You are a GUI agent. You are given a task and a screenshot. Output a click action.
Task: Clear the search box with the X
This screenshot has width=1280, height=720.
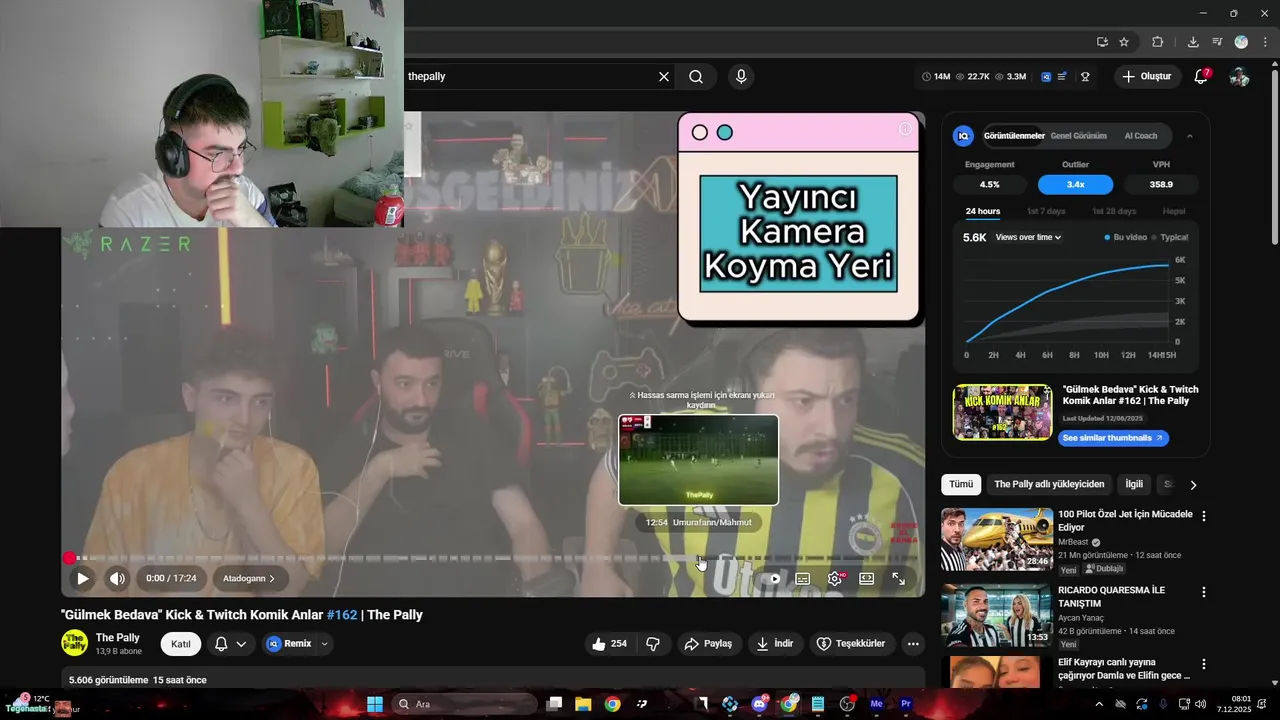[x=663, y=76]
